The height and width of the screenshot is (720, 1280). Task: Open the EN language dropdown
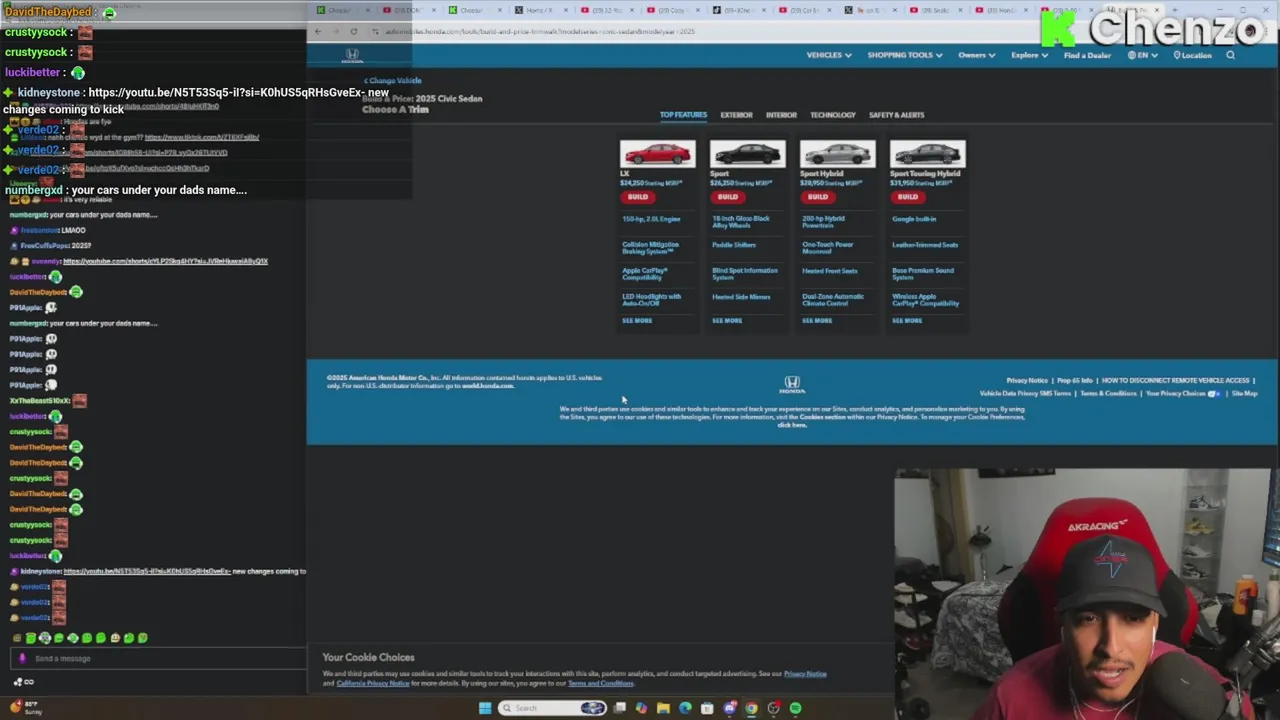tap(1144, 55)
